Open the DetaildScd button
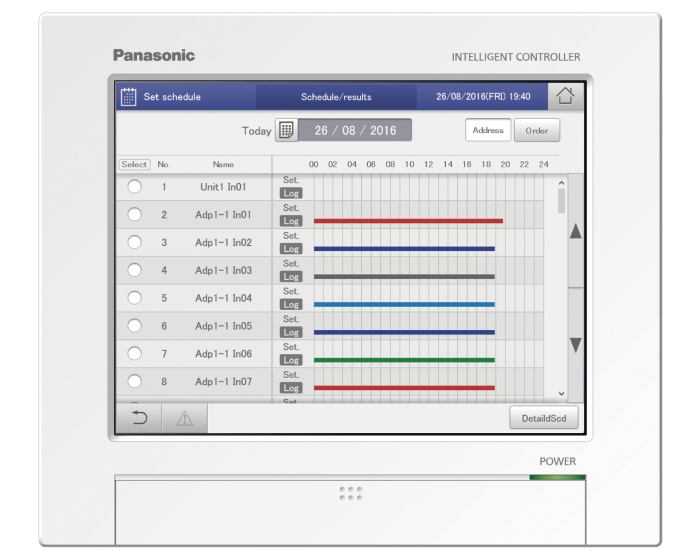700x560 pixels. tap(543, 418)
